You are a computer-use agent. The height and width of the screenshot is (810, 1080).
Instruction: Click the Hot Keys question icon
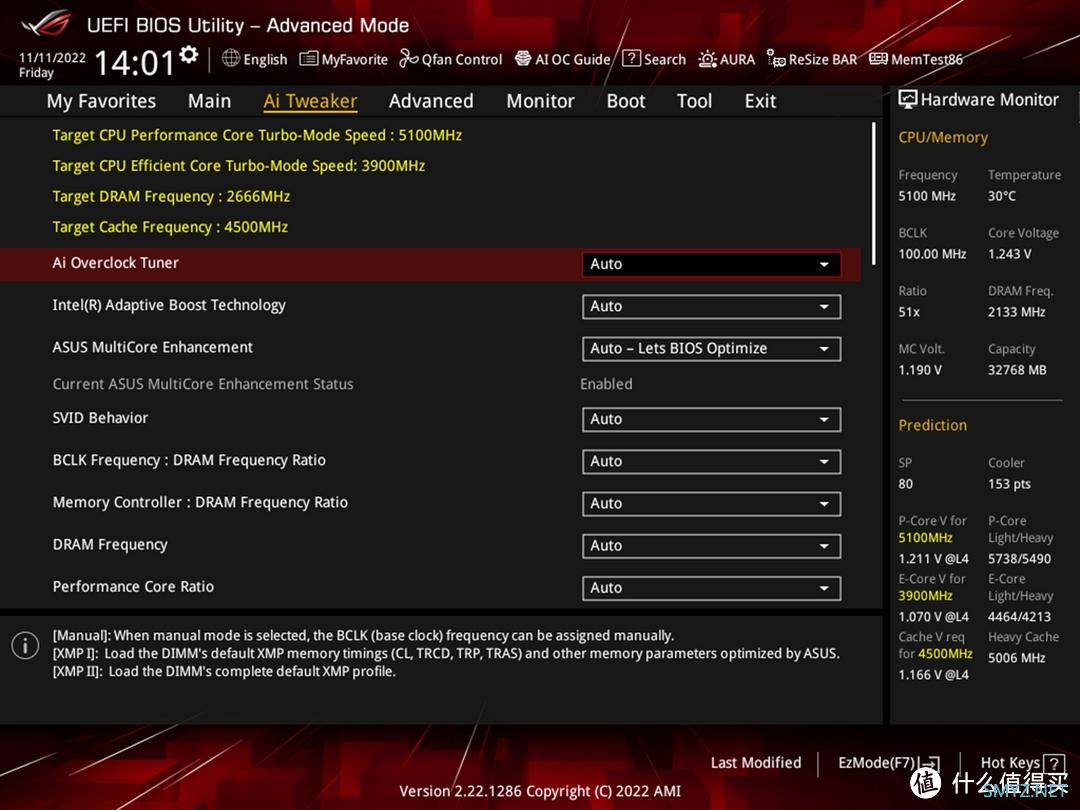tap(1054, 763)
